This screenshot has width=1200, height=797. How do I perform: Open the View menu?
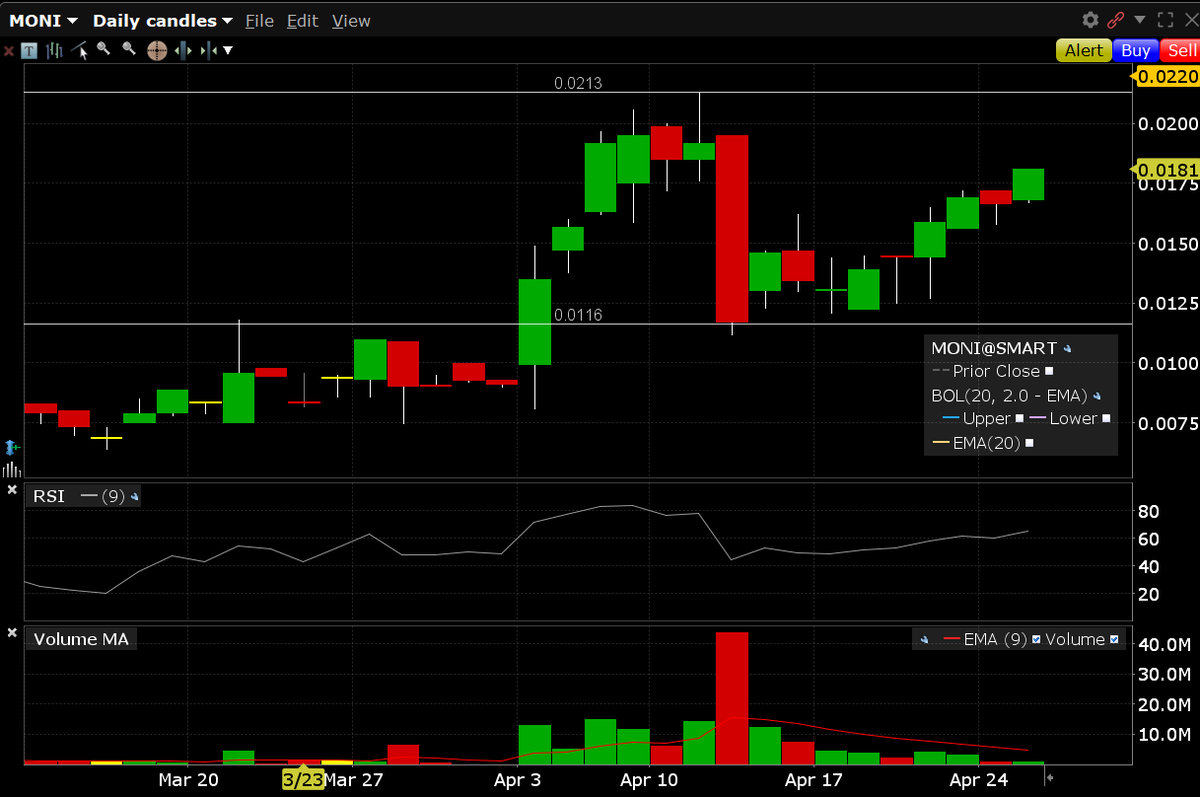(x=351, y=20)
